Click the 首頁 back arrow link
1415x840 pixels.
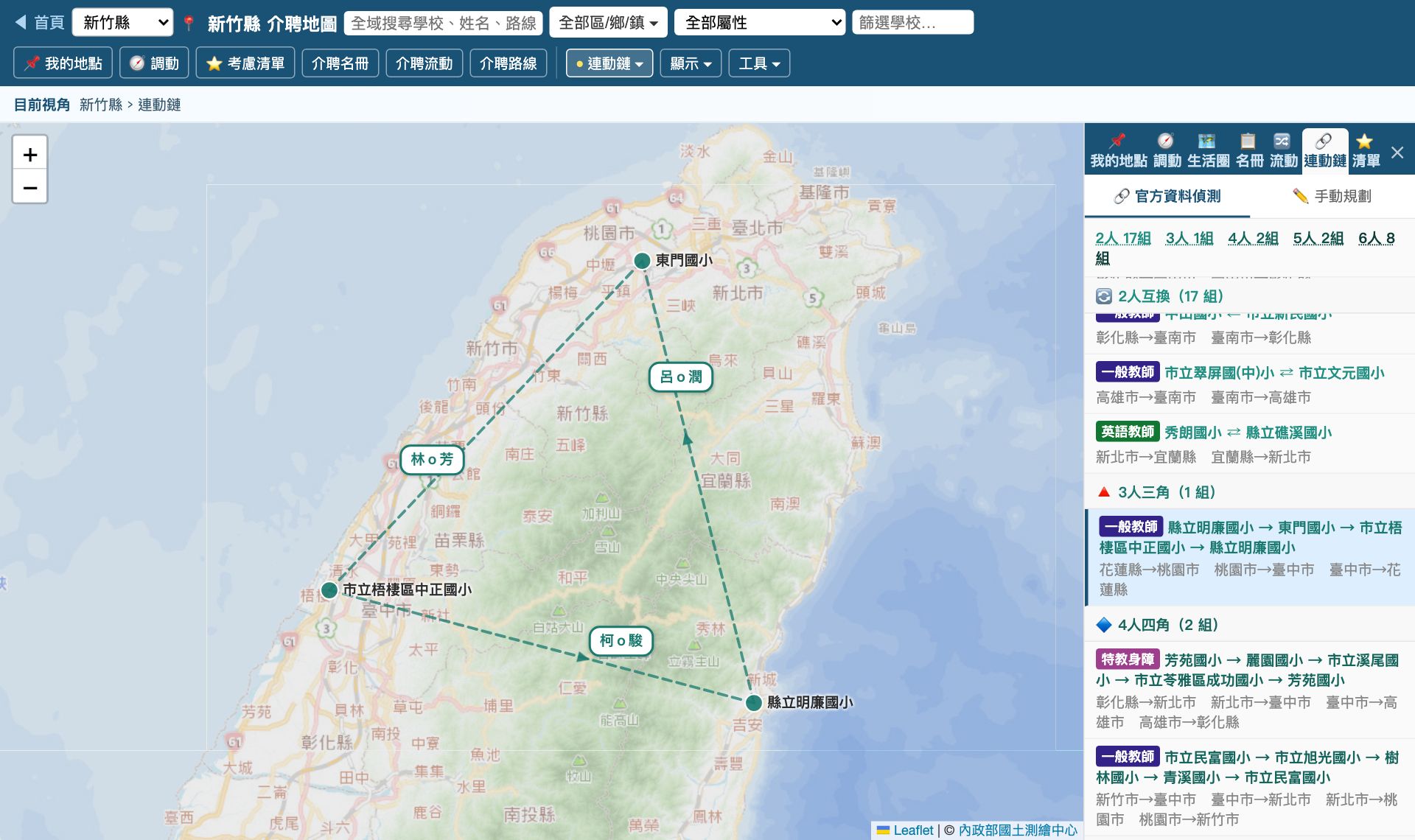click(40, 23)
